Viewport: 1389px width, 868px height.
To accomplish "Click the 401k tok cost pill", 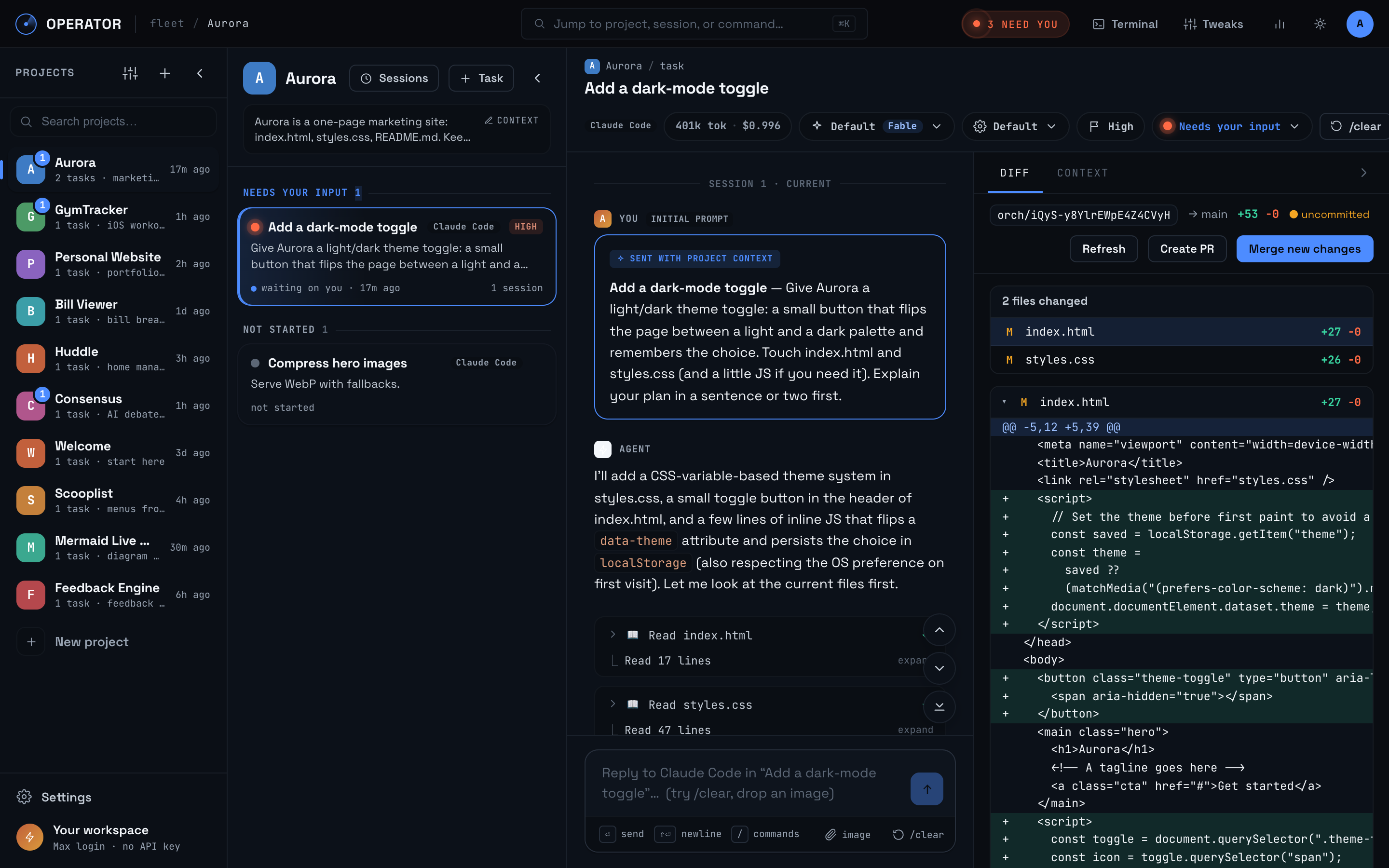I will pyautogui.click(x=727, y=126).
